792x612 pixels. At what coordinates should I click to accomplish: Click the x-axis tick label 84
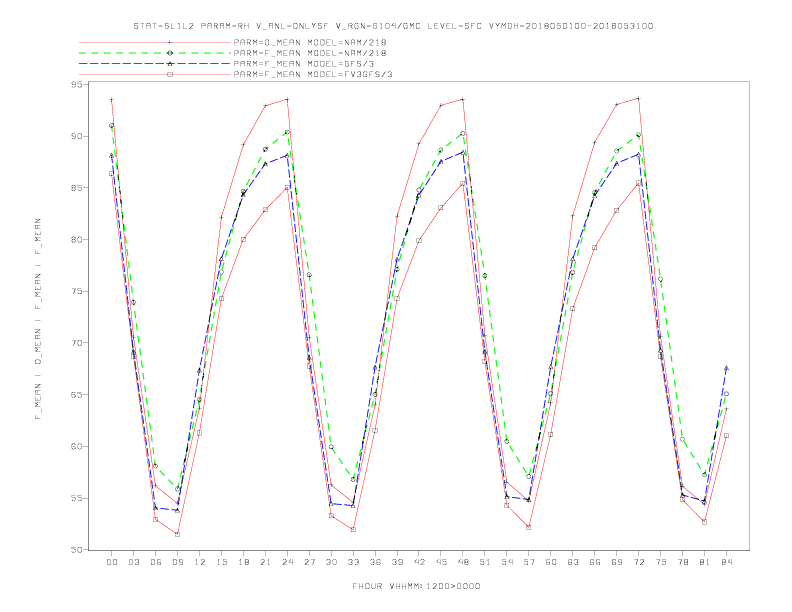tap(727, 562)
